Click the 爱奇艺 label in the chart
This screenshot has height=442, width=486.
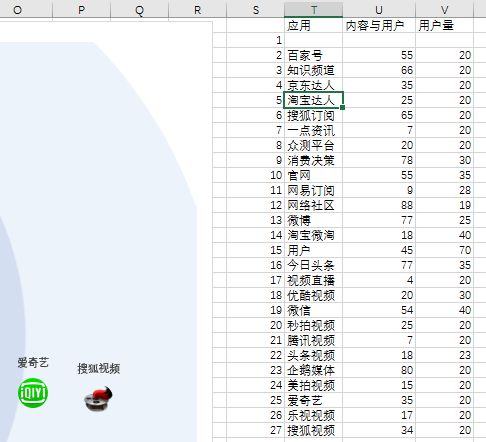[x=33, y=362]
